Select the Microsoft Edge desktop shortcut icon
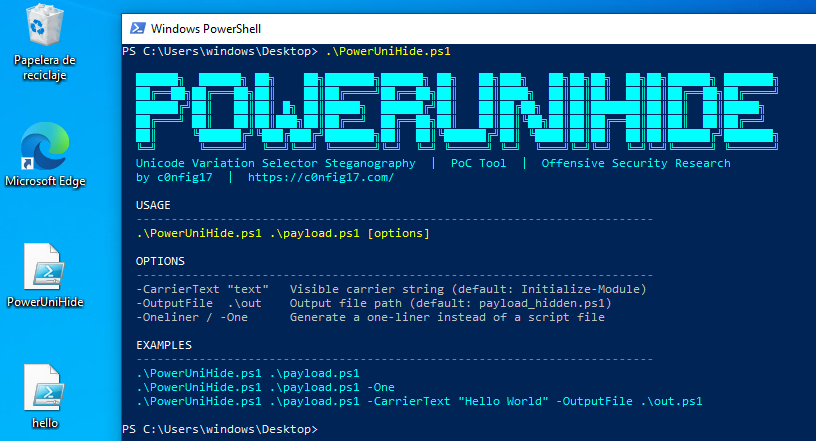Image resolution: width=816 pixels, height=441 pixels. (x=45, y=147)
